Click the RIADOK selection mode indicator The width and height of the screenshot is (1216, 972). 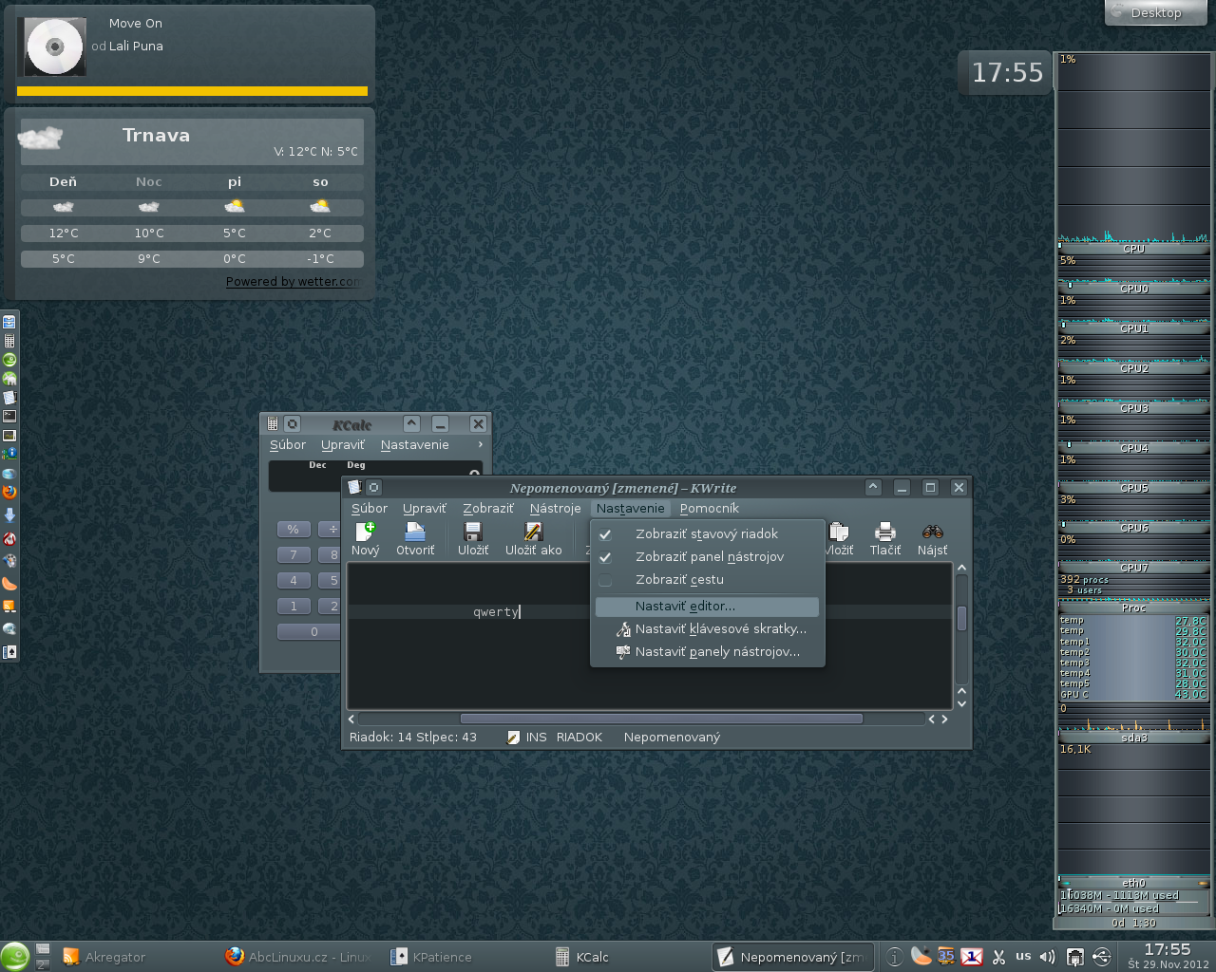tap(579, 737)
